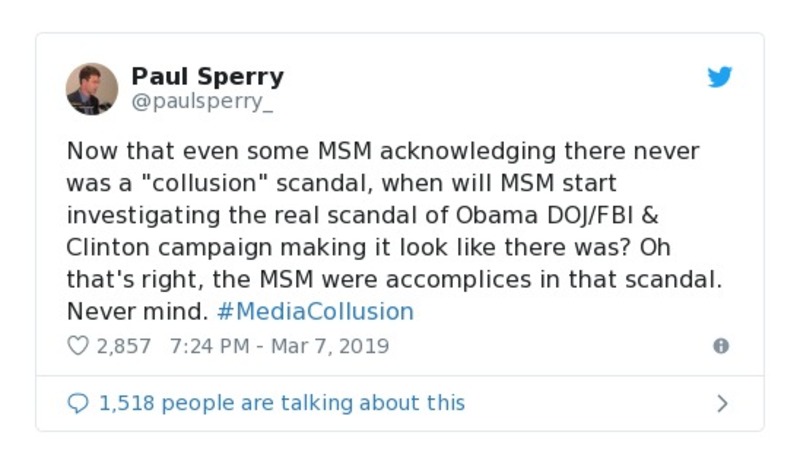Follow the #MediaCollusion hashtag link
Screen dimensions: 800x467
click(315, 311)
